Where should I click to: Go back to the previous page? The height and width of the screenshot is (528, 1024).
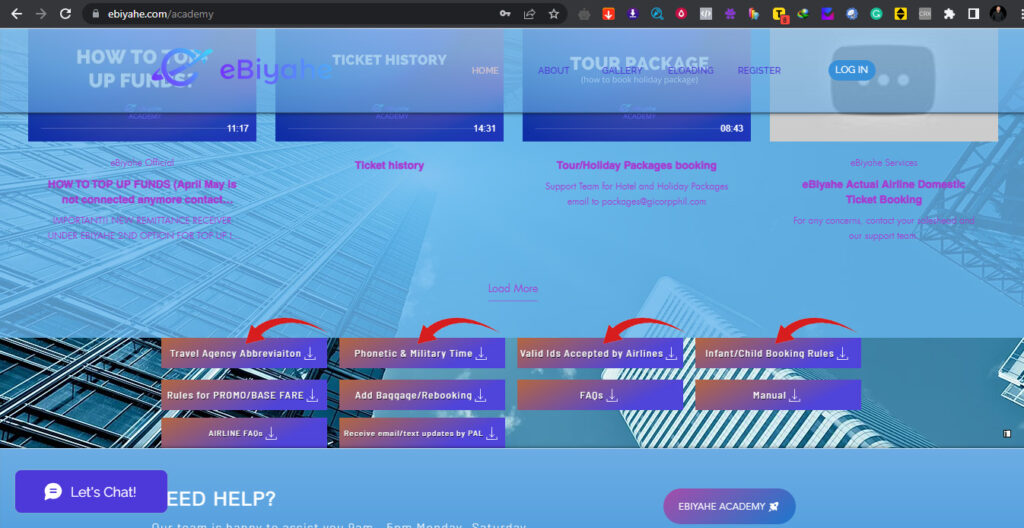tap(16, 14)
